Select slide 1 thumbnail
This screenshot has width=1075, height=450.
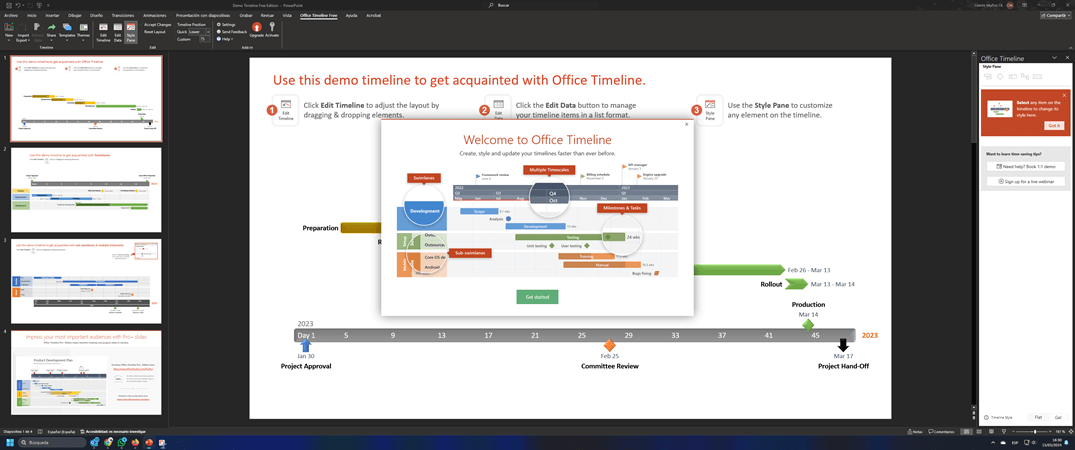(x=86, y=99)
